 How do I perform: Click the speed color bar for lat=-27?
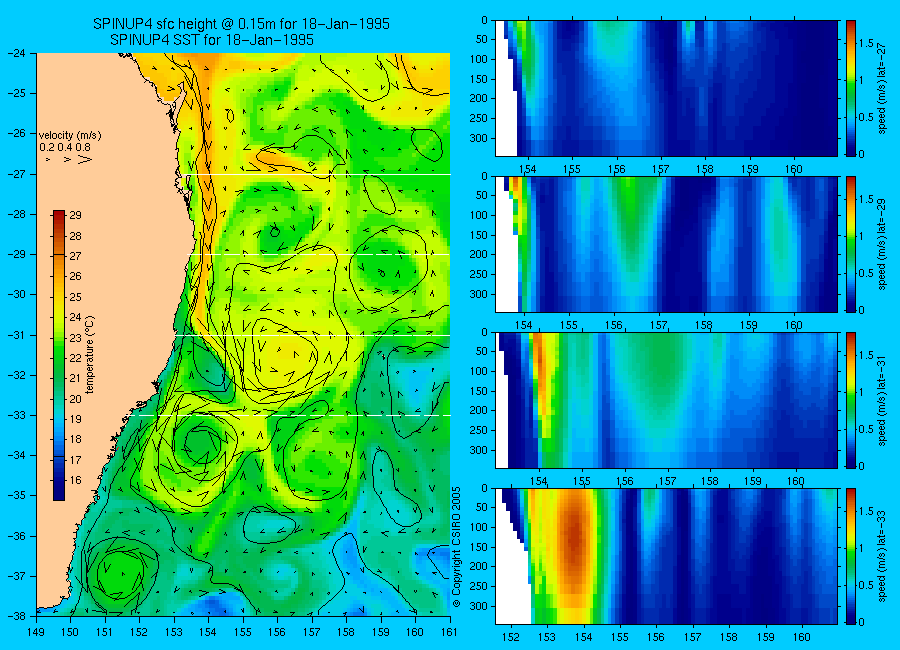851,88
